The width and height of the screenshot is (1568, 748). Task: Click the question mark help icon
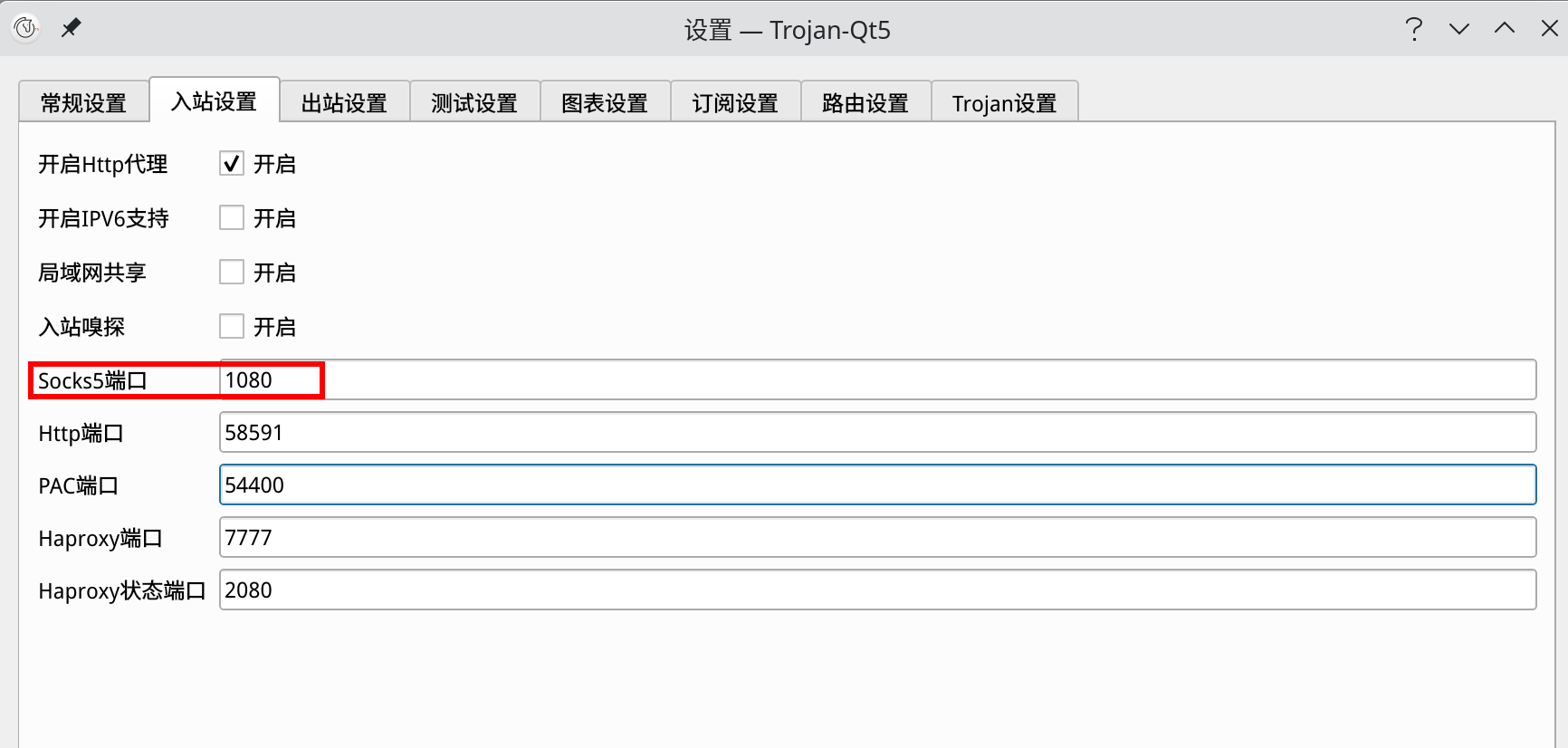point(1414,29)
